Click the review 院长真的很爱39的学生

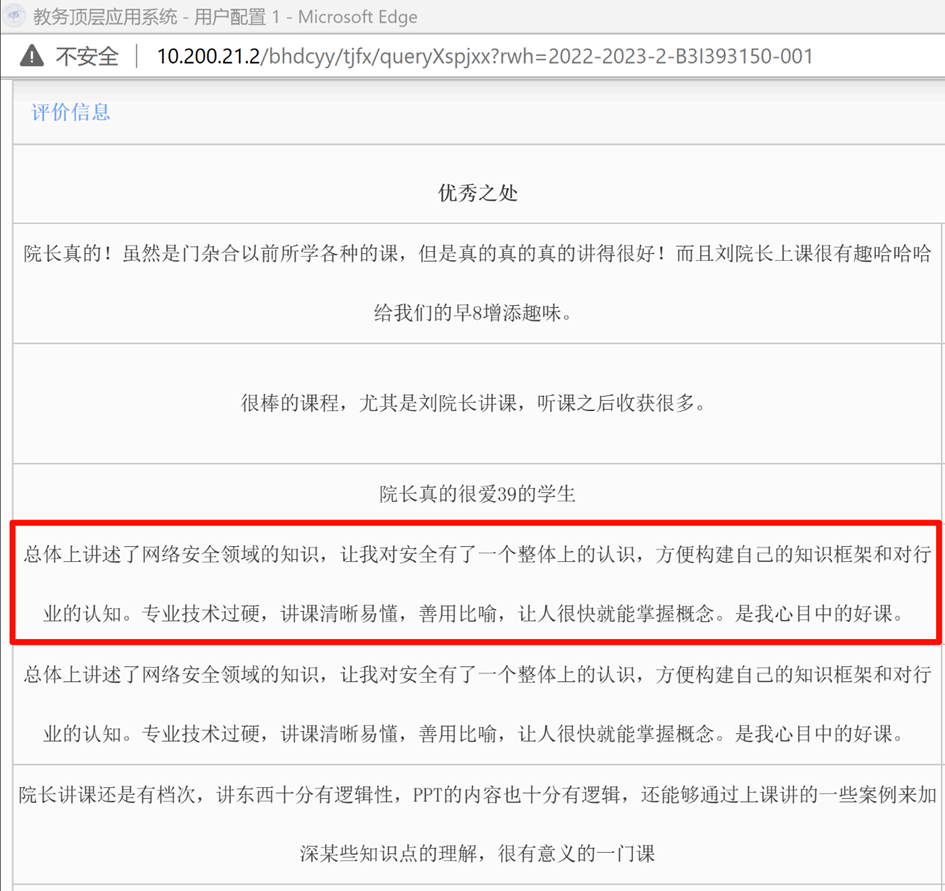click(x=477, y=494)
